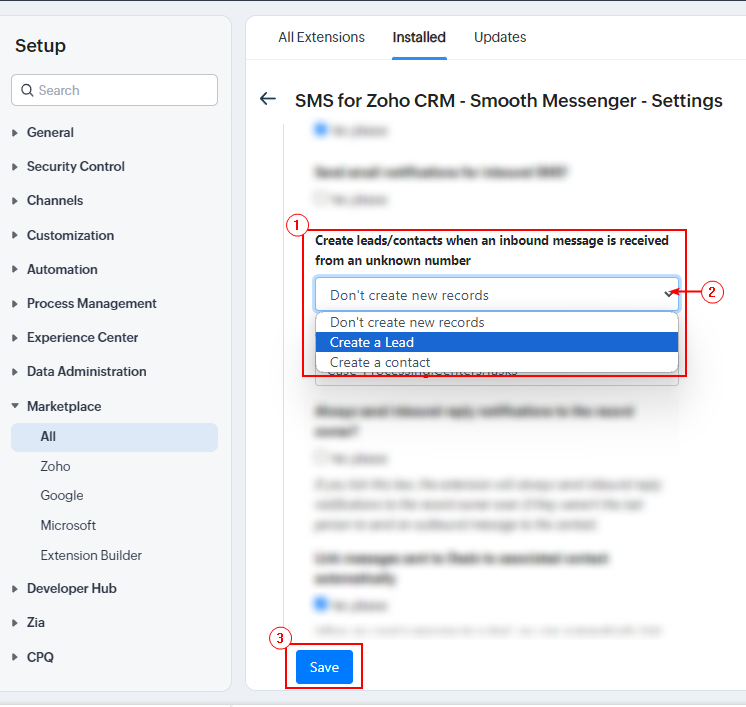Focus the Setup search field
Viewport: 746px width, 707px height.
click(114, 90)
